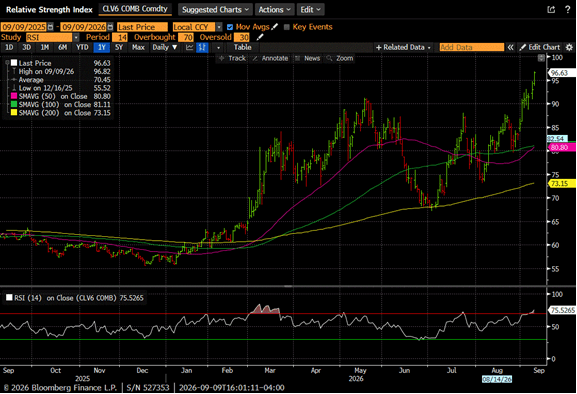Click the 96.63 last price axis label

[x=562, y=73]
